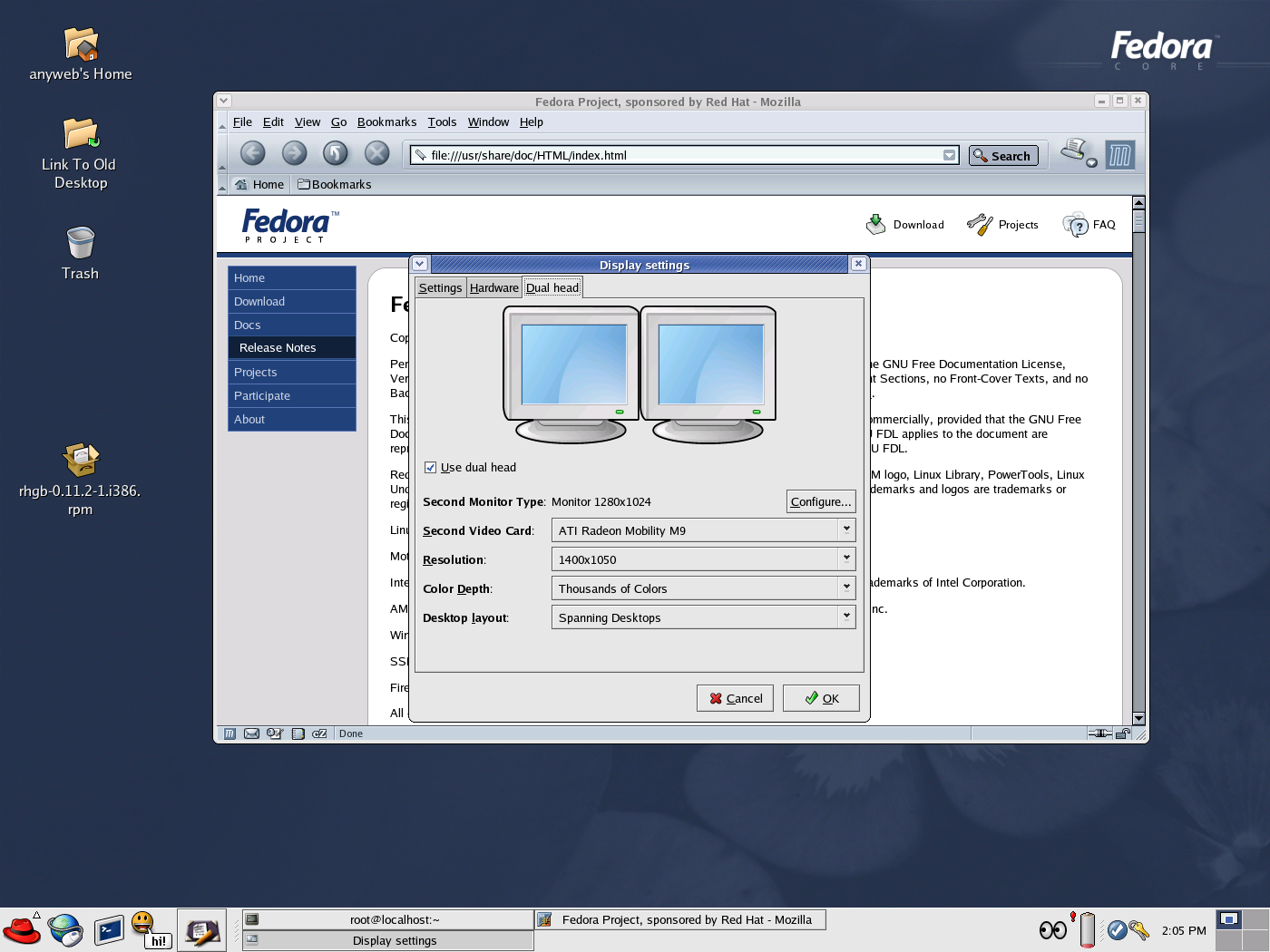Click the clock showing 2:05 PM
1270x952 pixels.
coord(1184,930)
